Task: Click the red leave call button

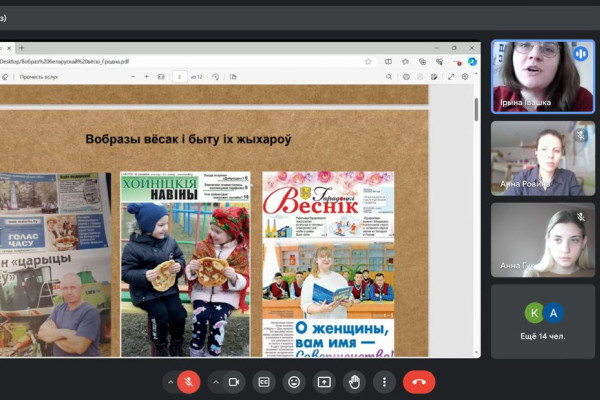Action: click(x=419, y=382)
